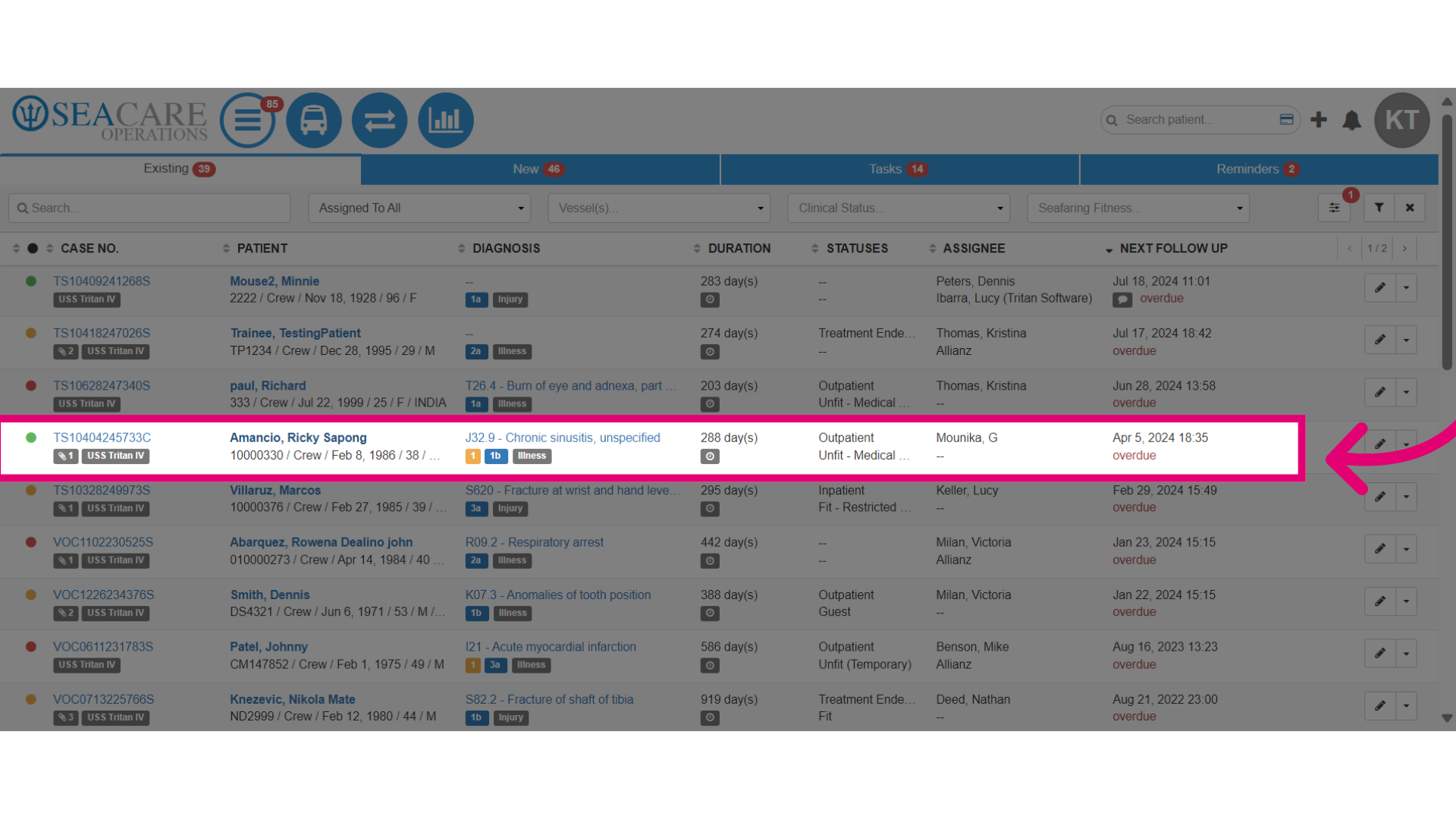The image size is (1456, 819).
Task: Open patient Amancio, Ricky Sapong
Action: [x=298, y=438]
